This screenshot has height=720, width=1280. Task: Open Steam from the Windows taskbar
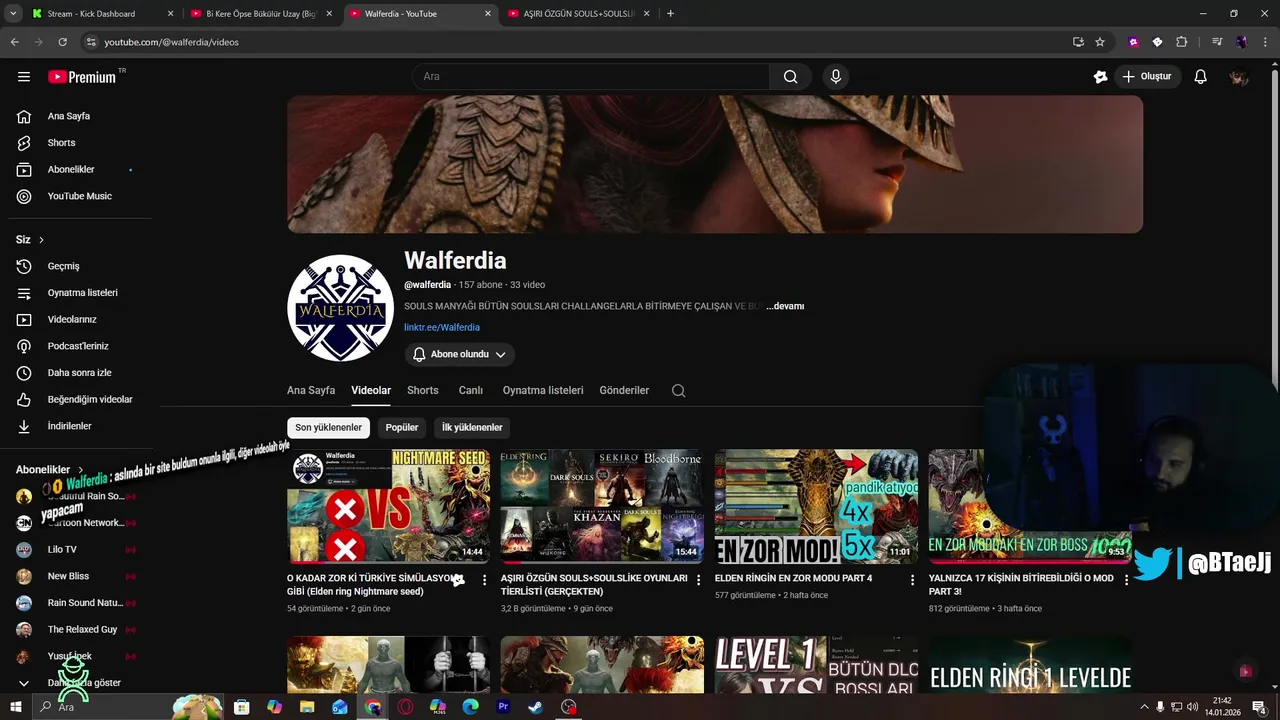tap(536, 707)
